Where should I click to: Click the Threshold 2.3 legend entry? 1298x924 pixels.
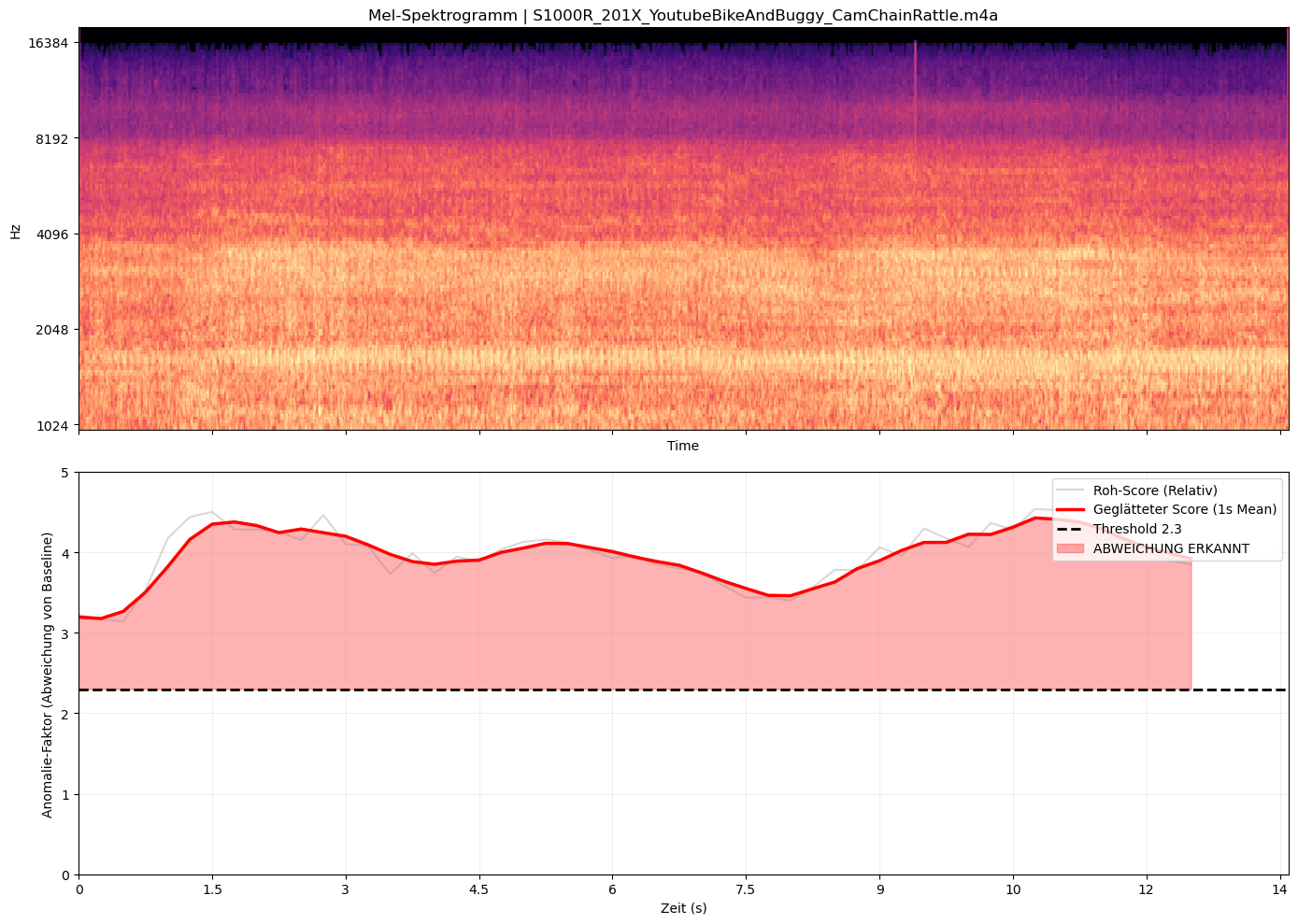click(1137, 529)
